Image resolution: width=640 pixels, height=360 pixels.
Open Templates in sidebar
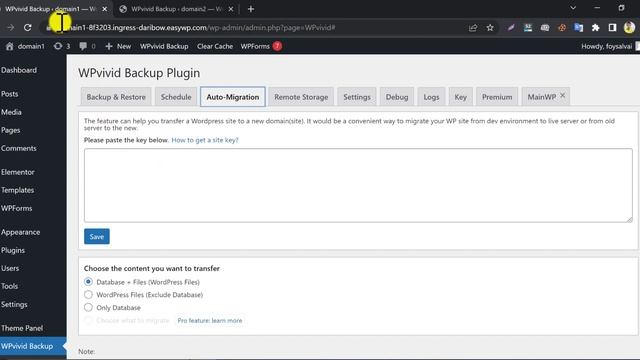17,190
